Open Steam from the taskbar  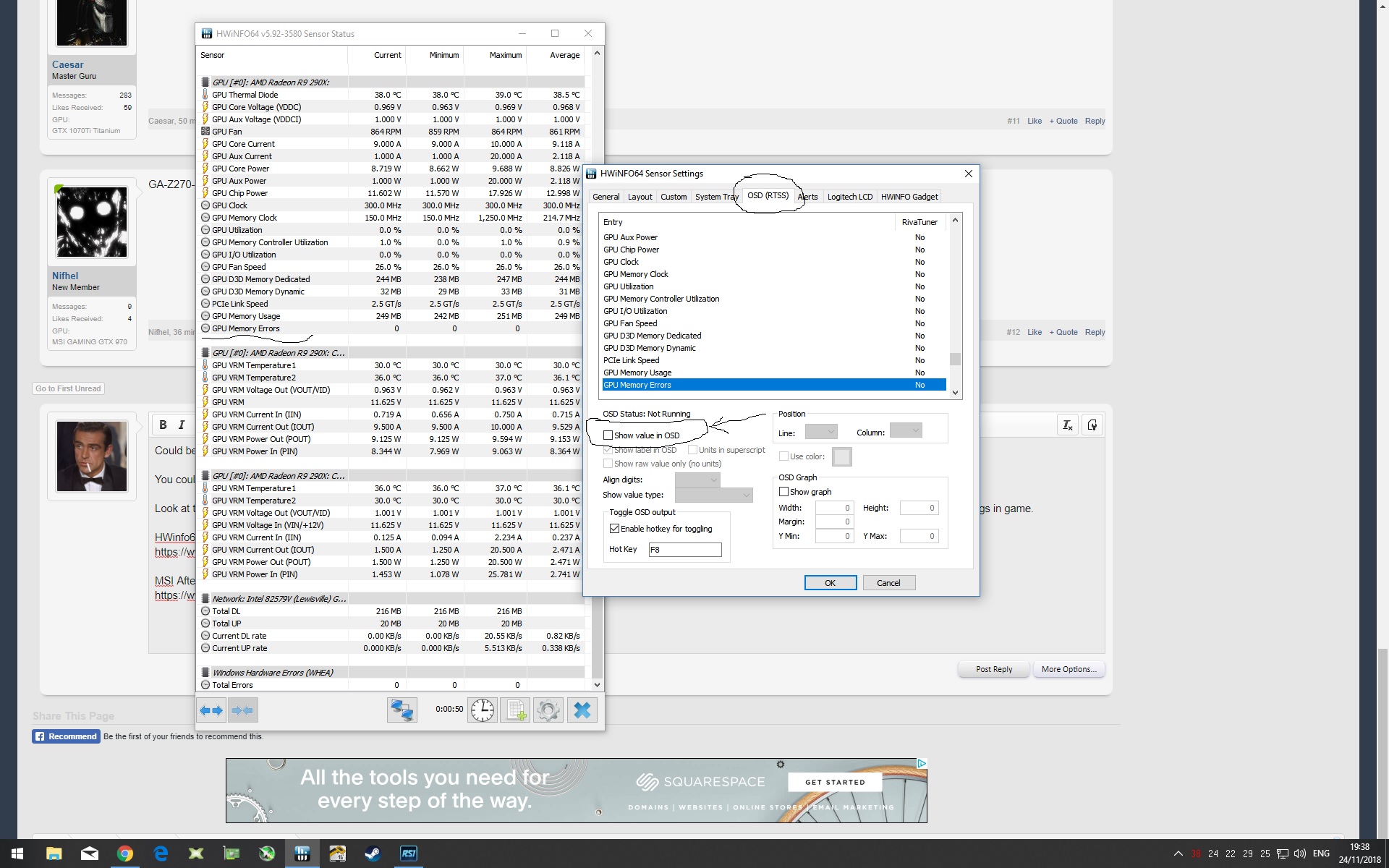373,854
